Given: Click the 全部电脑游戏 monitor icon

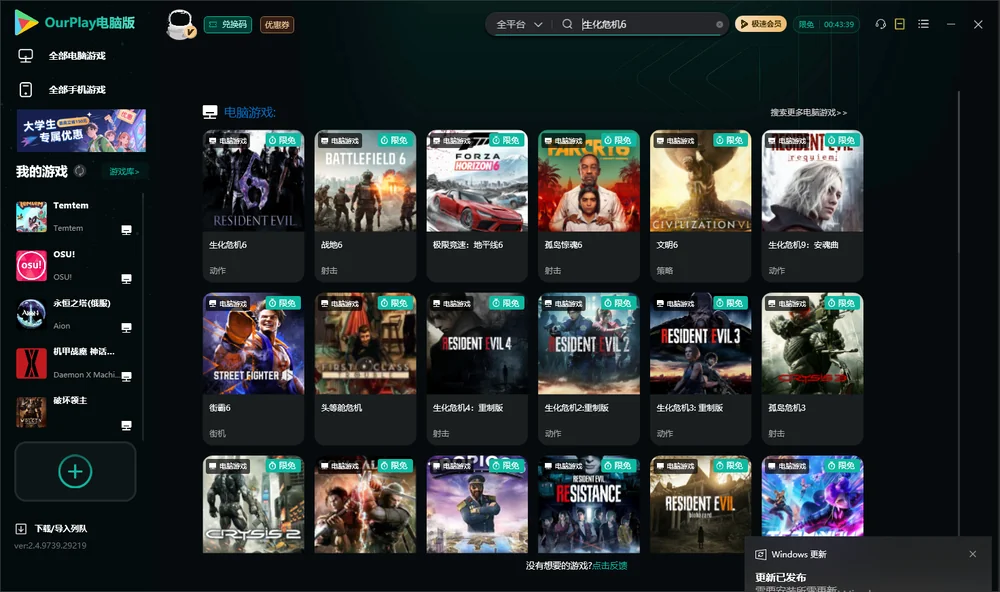Looking at the screenshot, I should pyautogui.click(x=26, y=56).
